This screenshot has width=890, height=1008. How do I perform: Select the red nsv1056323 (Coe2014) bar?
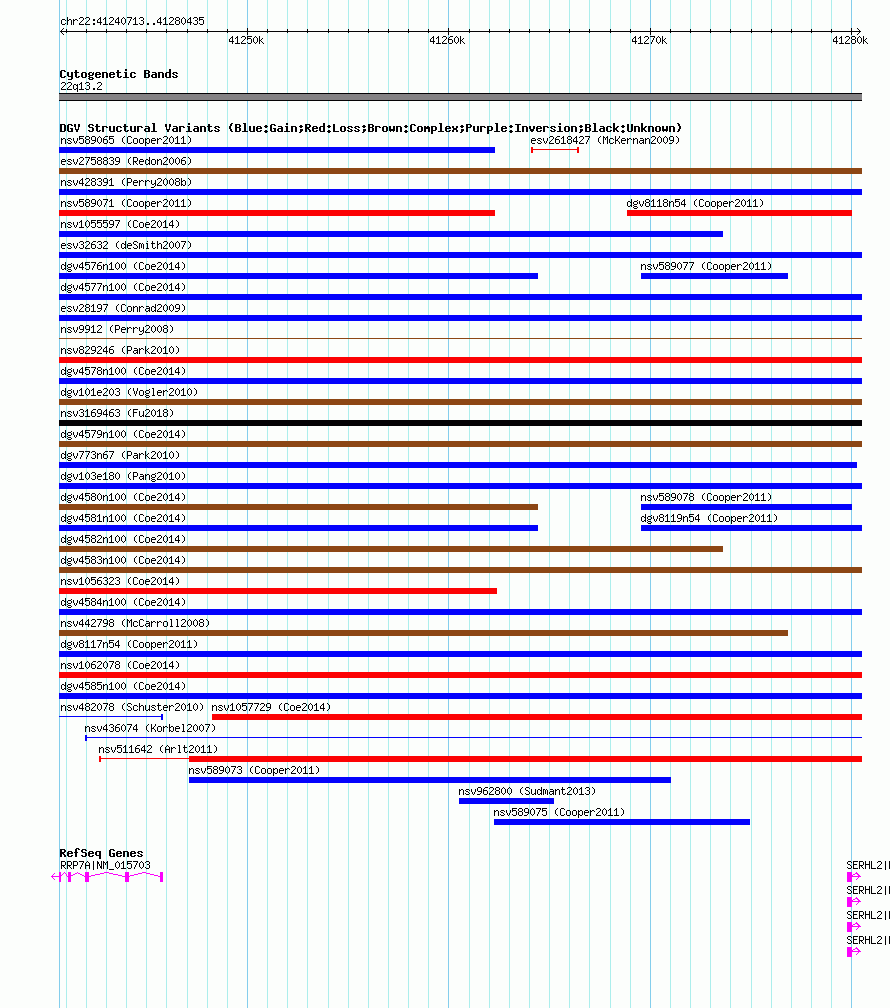tap(278, 591)
